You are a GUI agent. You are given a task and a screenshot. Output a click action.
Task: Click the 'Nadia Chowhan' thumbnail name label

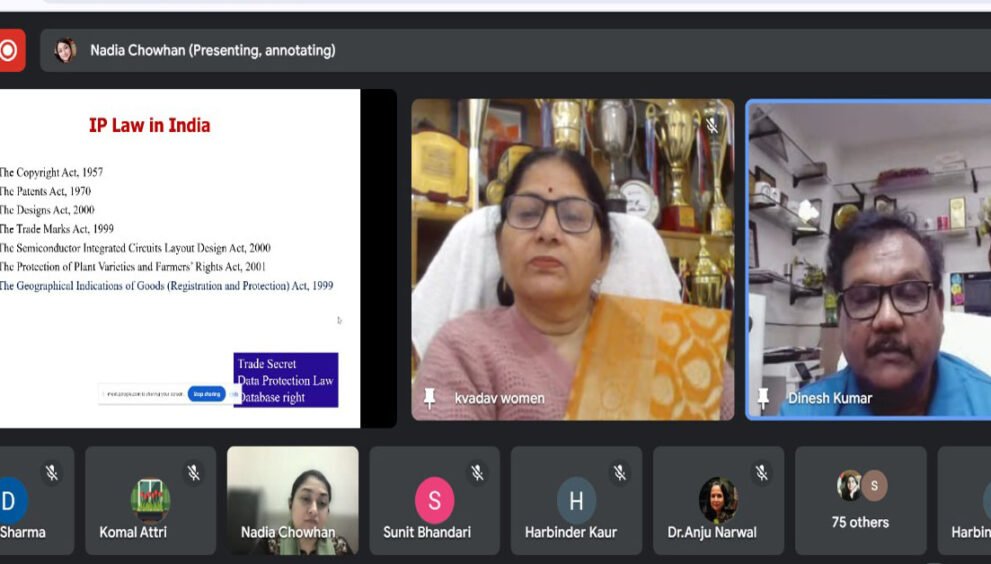point(288,532)
